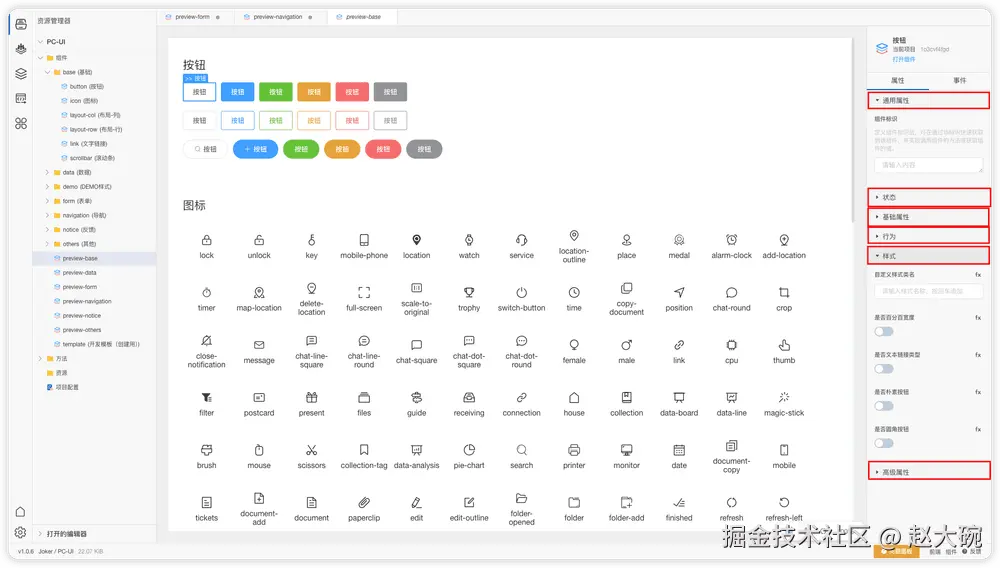The width and height of the screenshot is (1000, 568).
Task: Open the four-petal apps sidebar icon
Action: (x=21, y=123)
